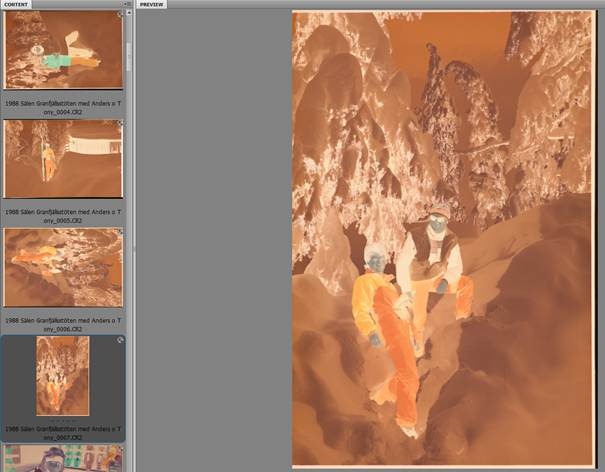Switch to the PREVIEW panel tab

pyautogui.click(x=151, y=4)
